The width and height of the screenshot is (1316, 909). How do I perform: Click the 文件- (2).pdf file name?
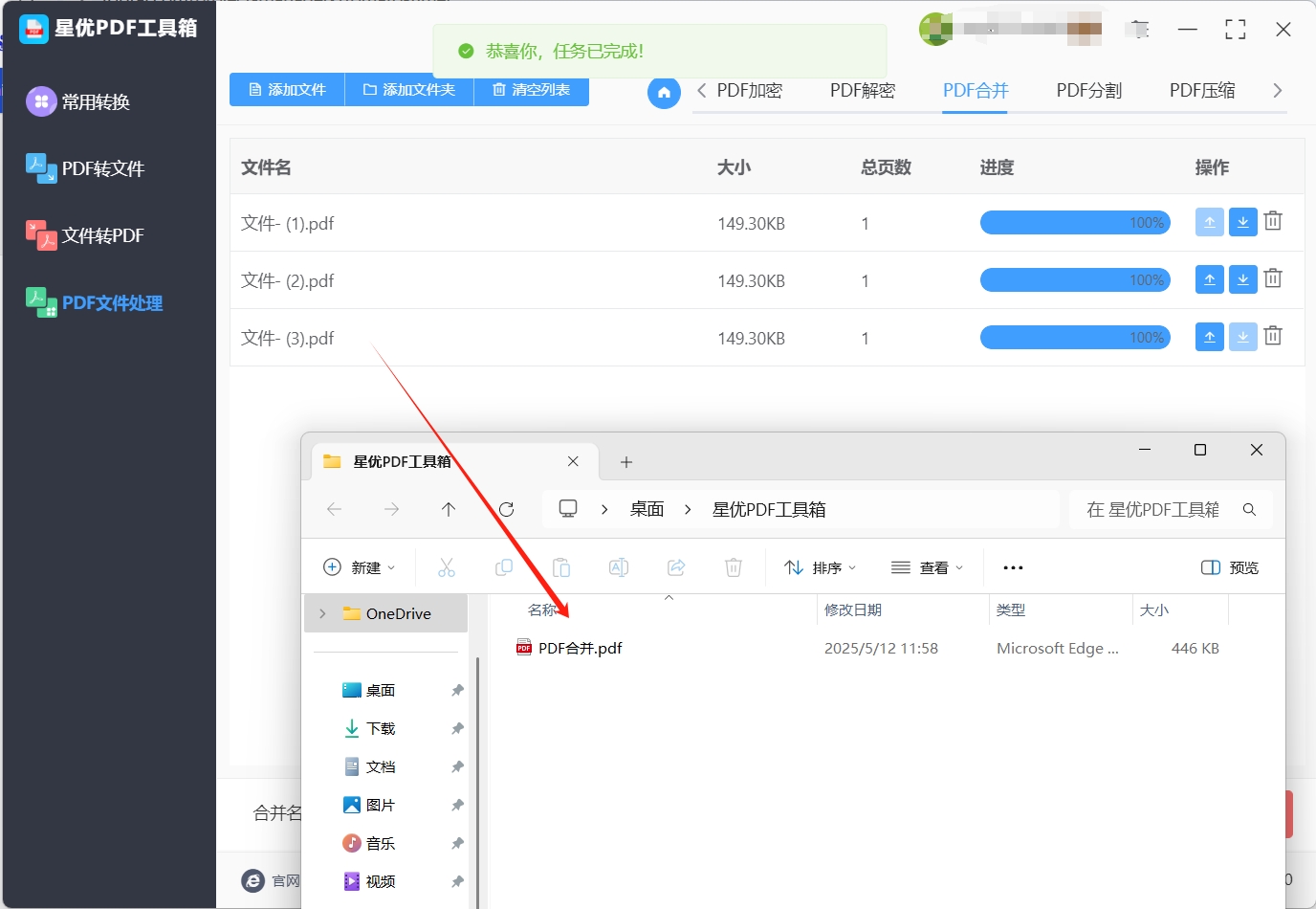point(287,280)
